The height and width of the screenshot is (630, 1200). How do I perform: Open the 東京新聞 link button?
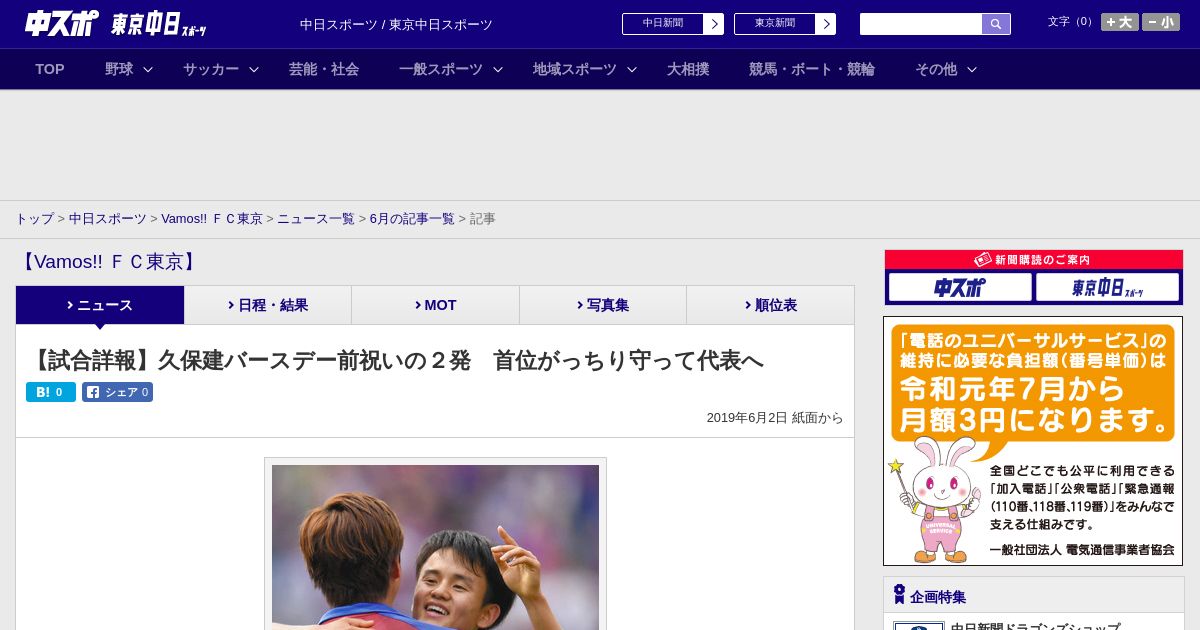pos(775,24)
